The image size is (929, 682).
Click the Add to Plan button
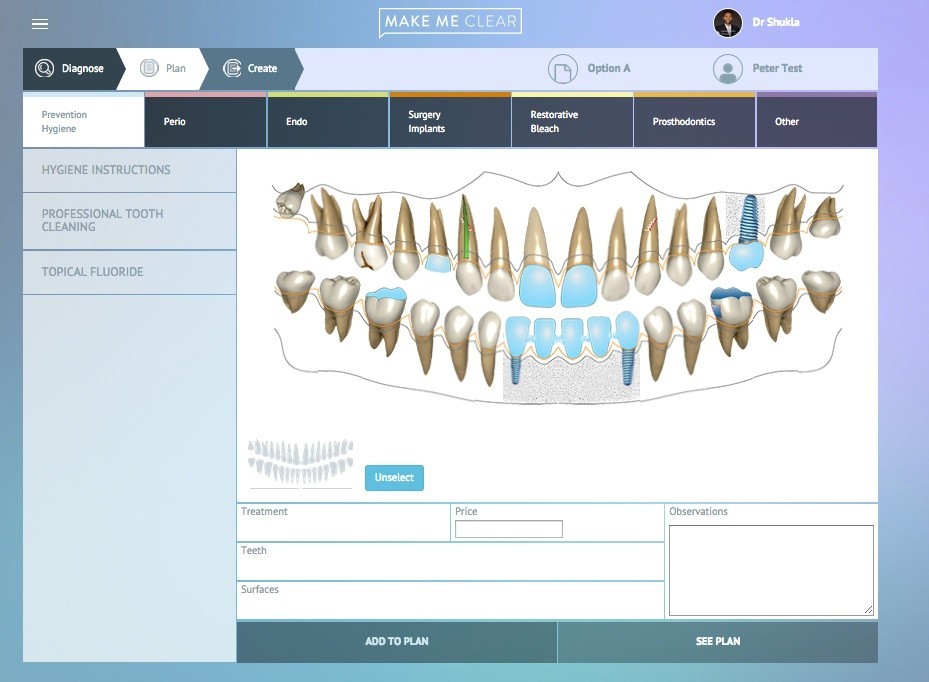(x=396, y=641)
